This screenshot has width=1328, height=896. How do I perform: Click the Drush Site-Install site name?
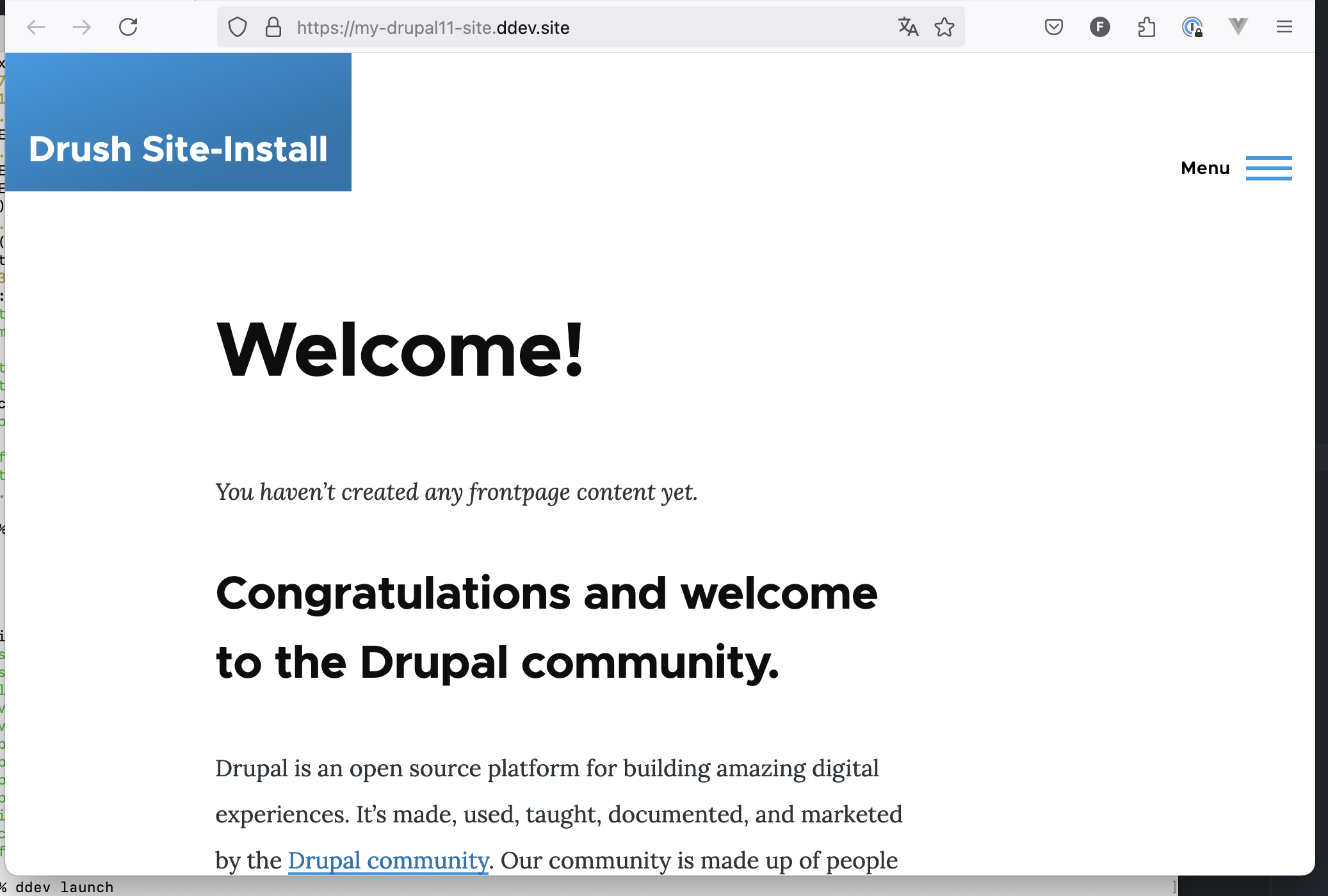178,149
